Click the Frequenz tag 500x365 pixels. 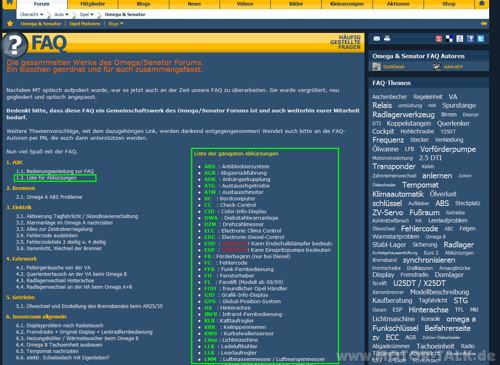[388, 140]
